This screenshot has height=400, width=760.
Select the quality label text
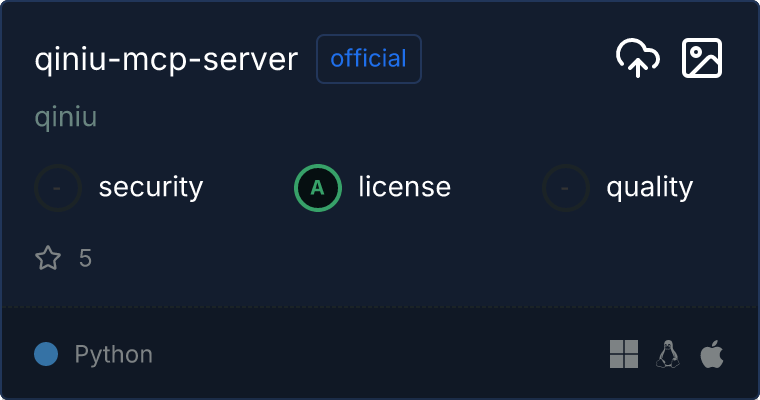(x=649, y=187)
